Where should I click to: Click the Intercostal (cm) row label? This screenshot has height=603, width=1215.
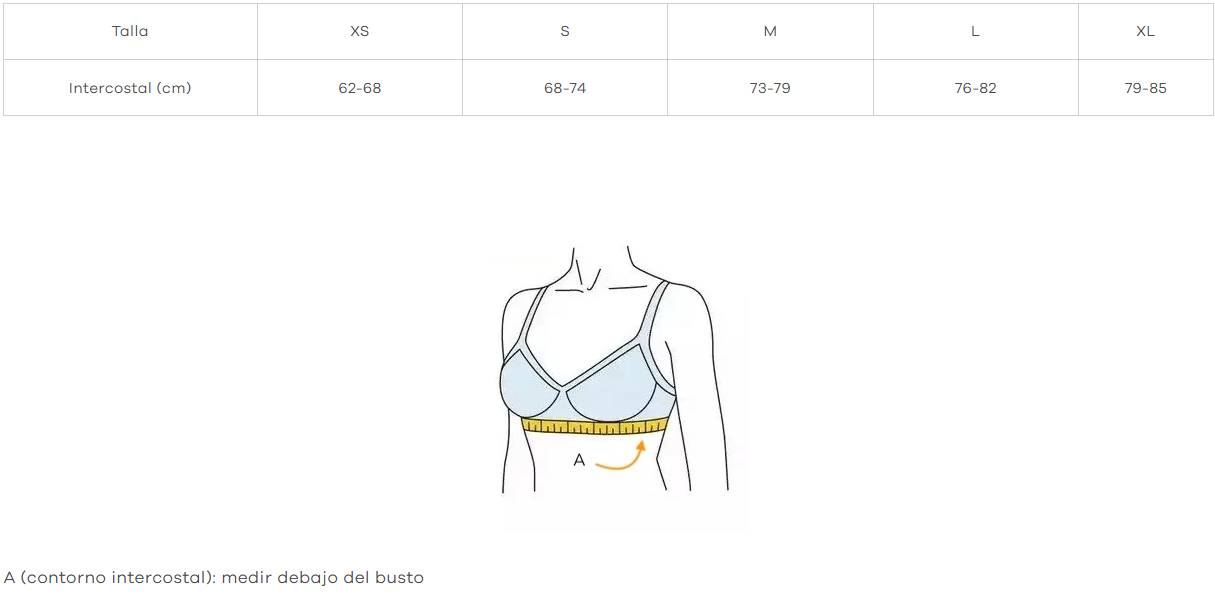coord(130,88)
